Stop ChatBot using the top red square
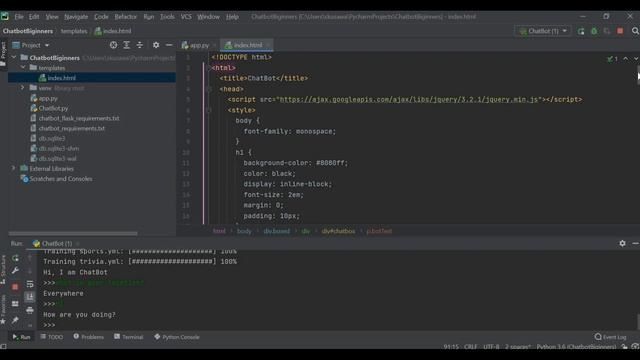 tap(620, 31)
